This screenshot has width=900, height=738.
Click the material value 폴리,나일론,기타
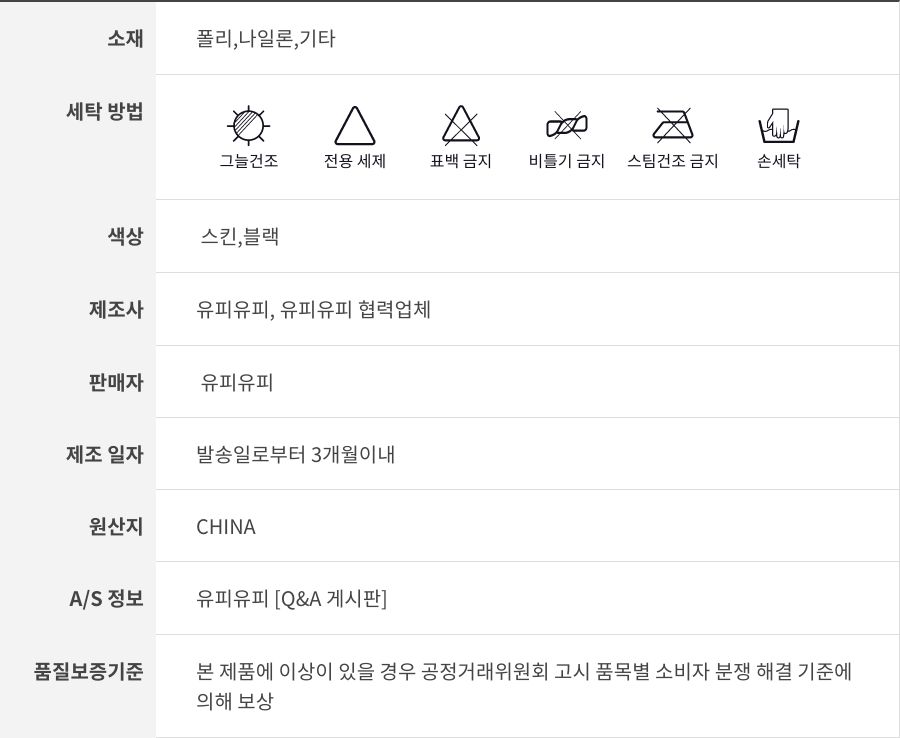click(x=266, y=39)
